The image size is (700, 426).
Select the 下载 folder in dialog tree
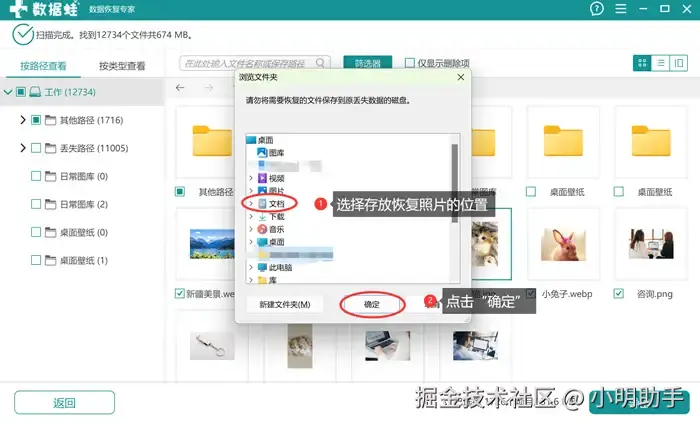pyautogui.click(x=271, y=217)
